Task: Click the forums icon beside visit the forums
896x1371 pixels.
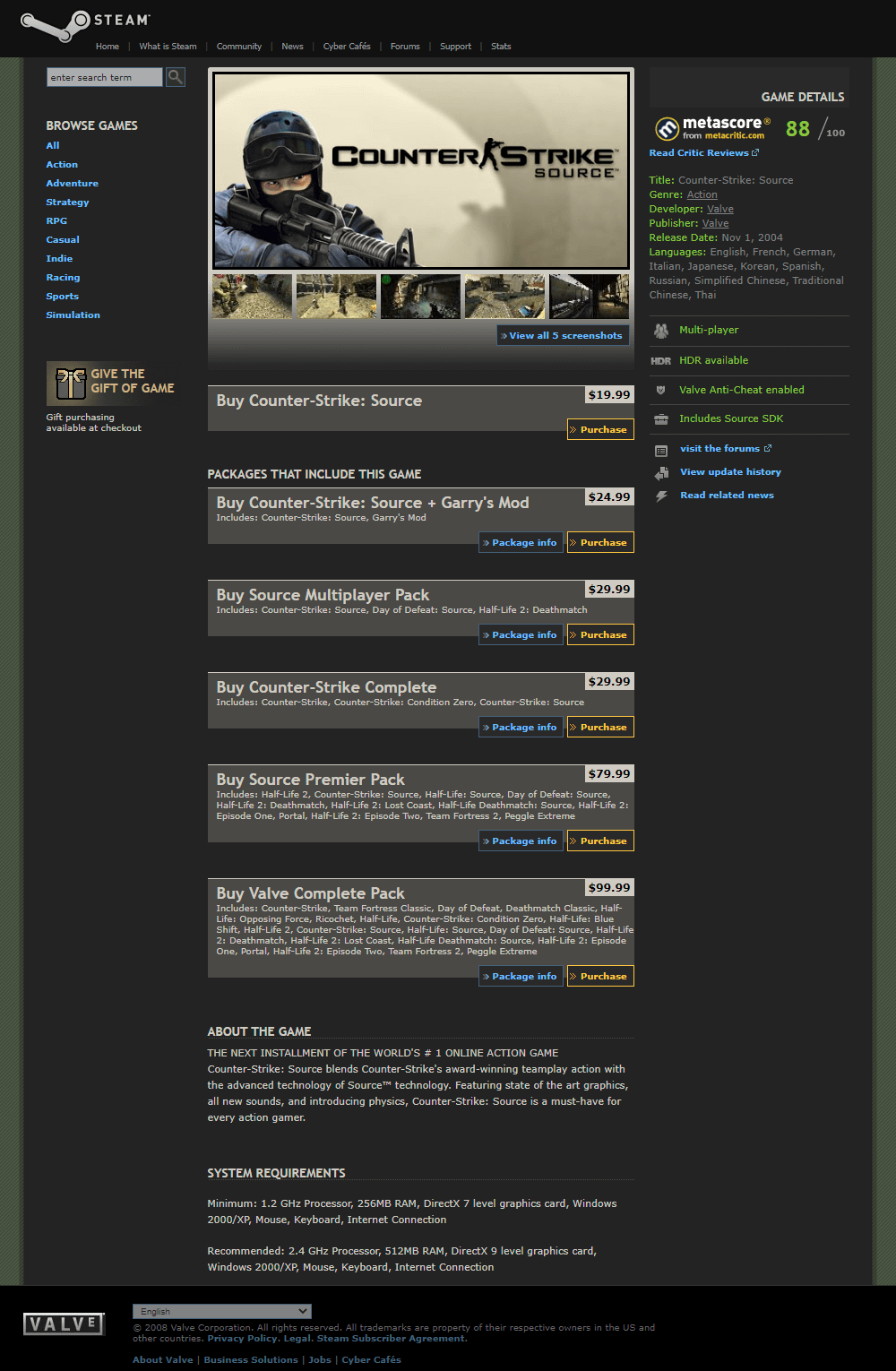Action: (x=661, y=450)
